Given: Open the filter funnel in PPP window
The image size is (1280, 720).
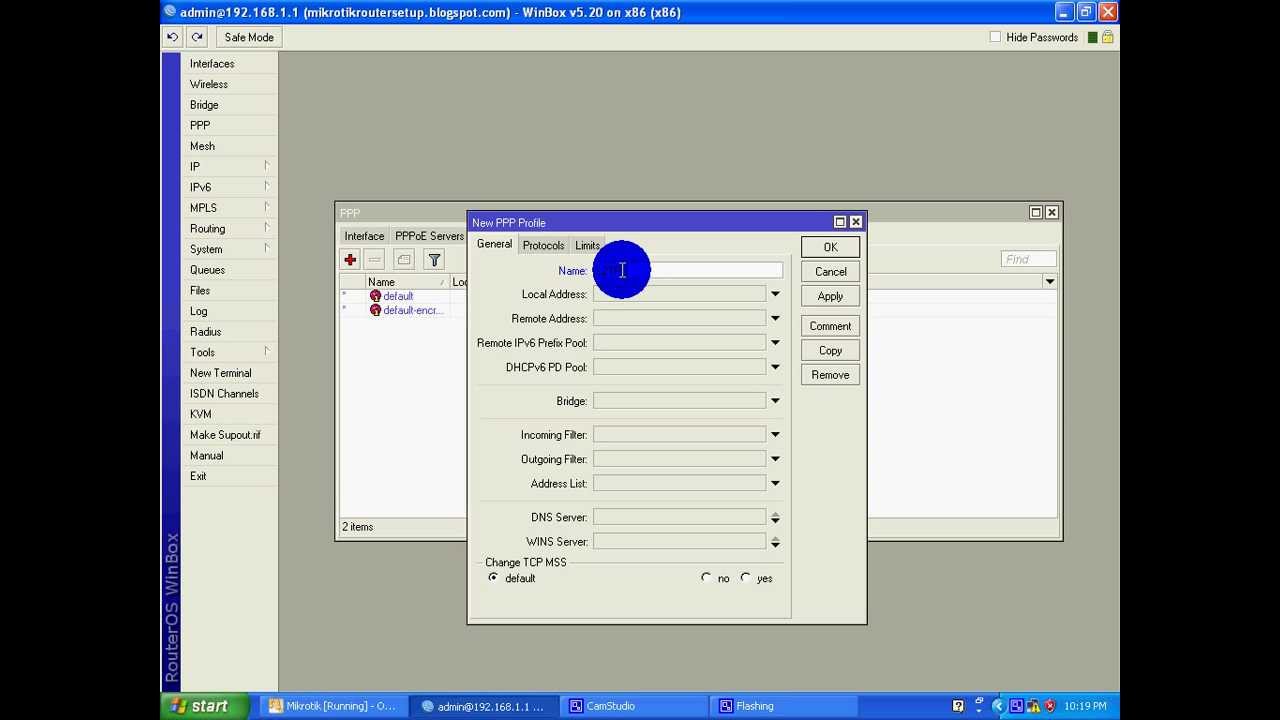Looking at the screenshot, I should pos(434,260).
